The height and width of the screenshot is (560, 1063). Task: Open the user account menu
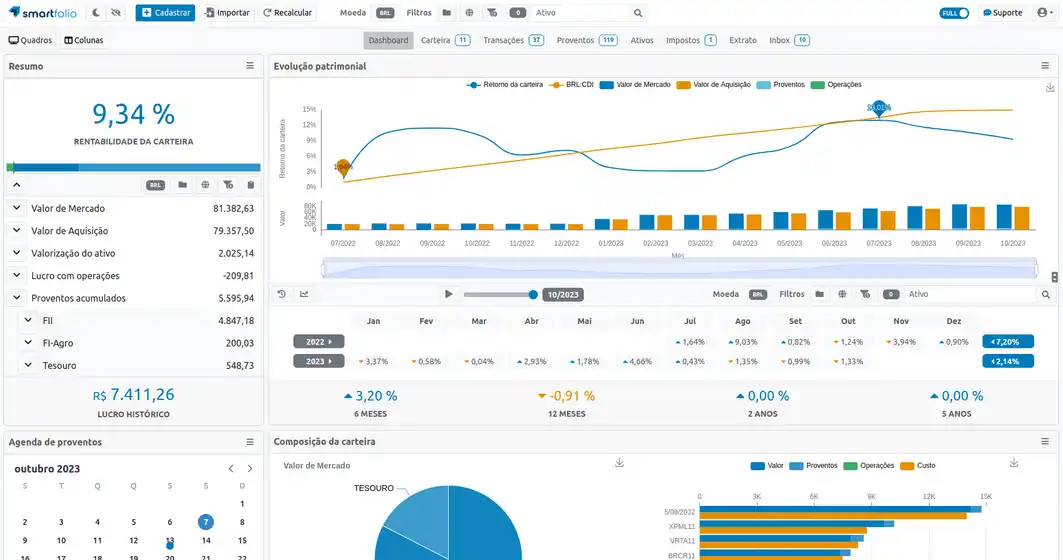[1045, 13]
